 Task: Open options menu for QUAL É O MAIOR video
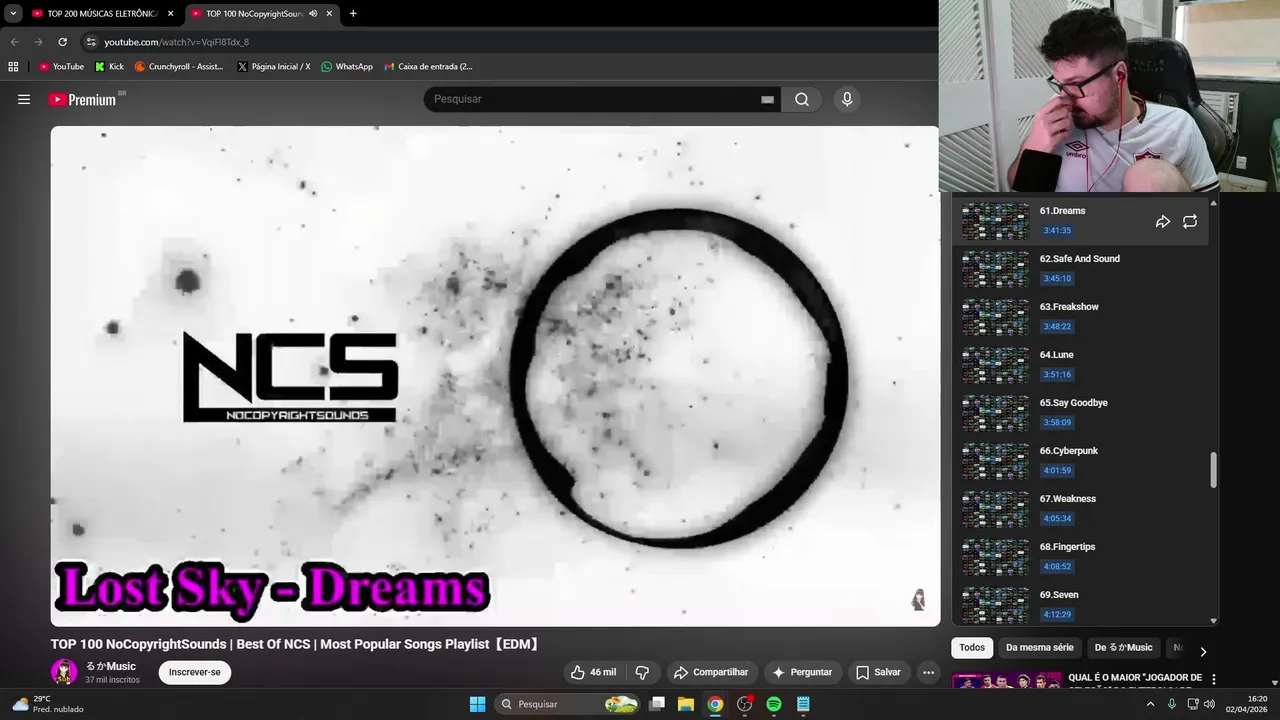click(x=1214, y=679)
